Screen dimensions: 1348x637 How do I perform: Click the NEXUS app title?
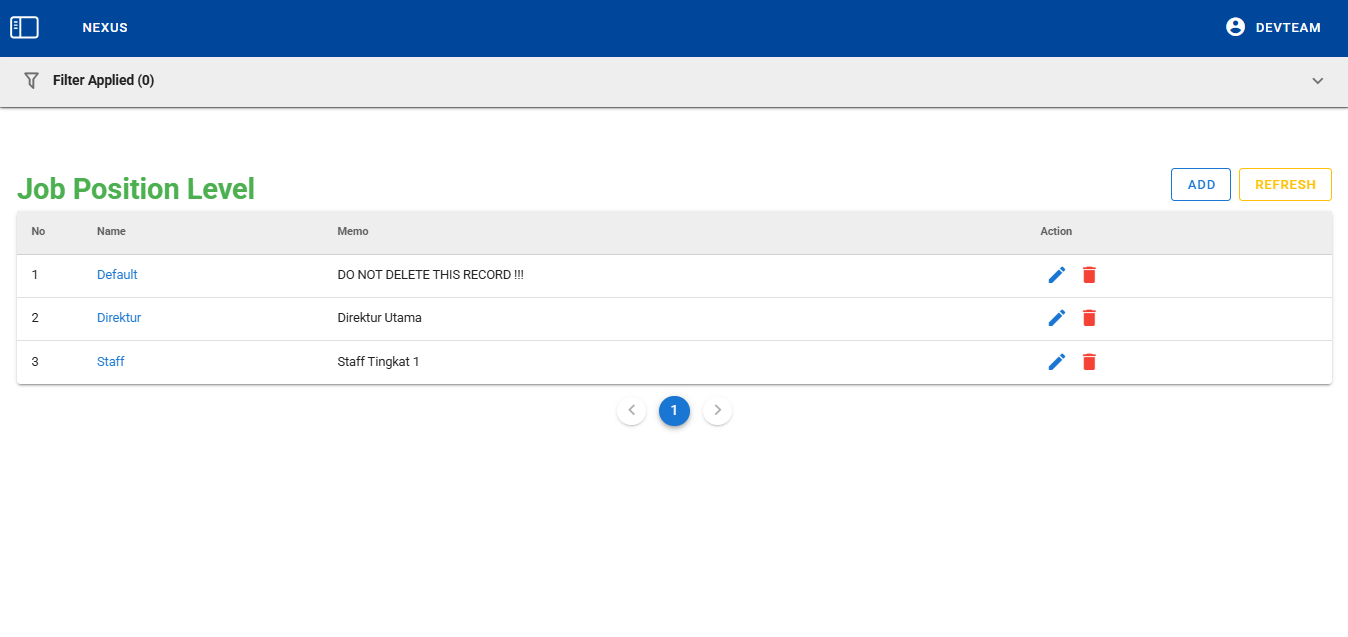105,28
